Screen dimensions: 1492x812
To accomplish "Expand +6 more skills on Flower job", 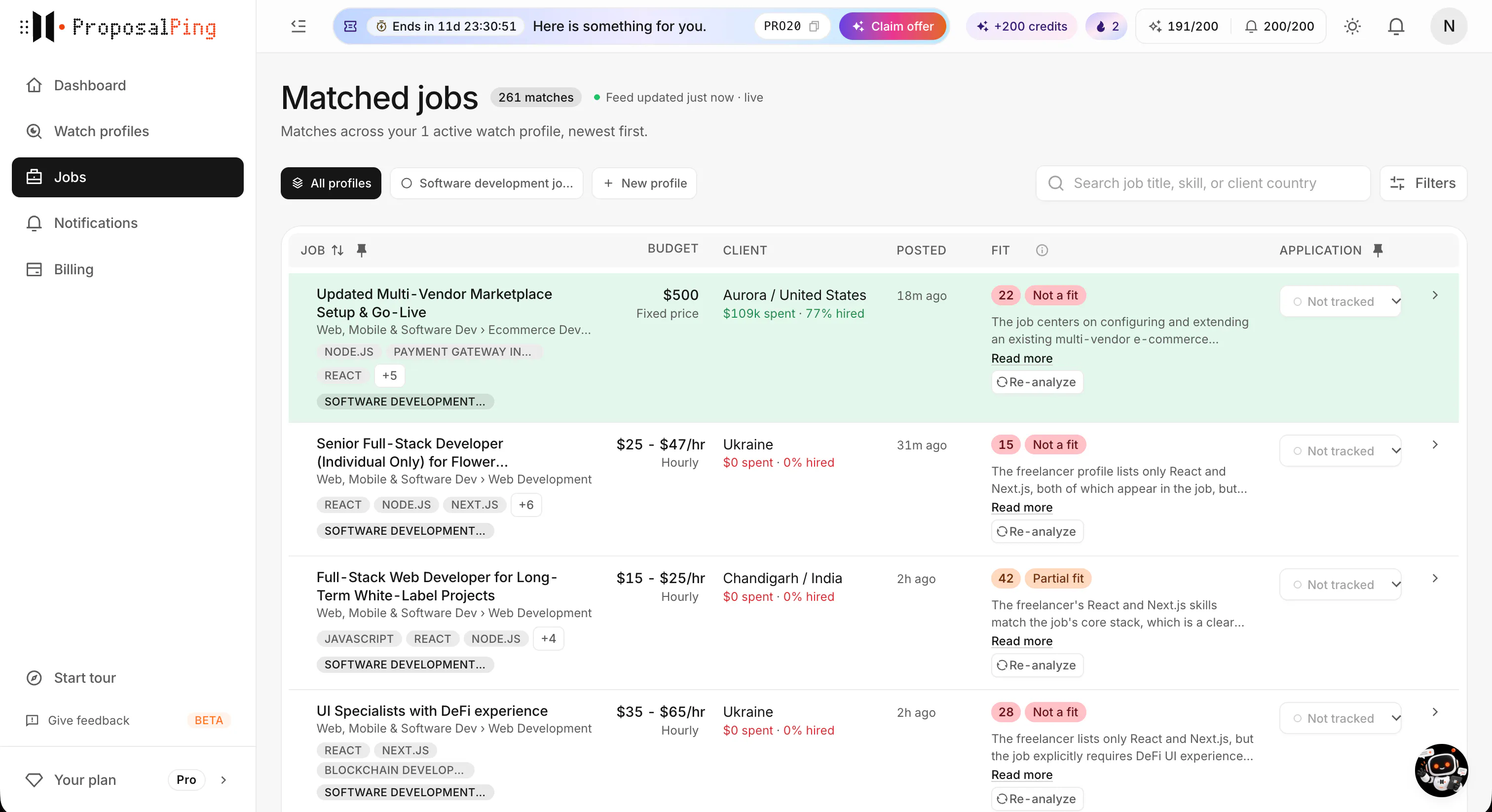I will coord(526,505).
